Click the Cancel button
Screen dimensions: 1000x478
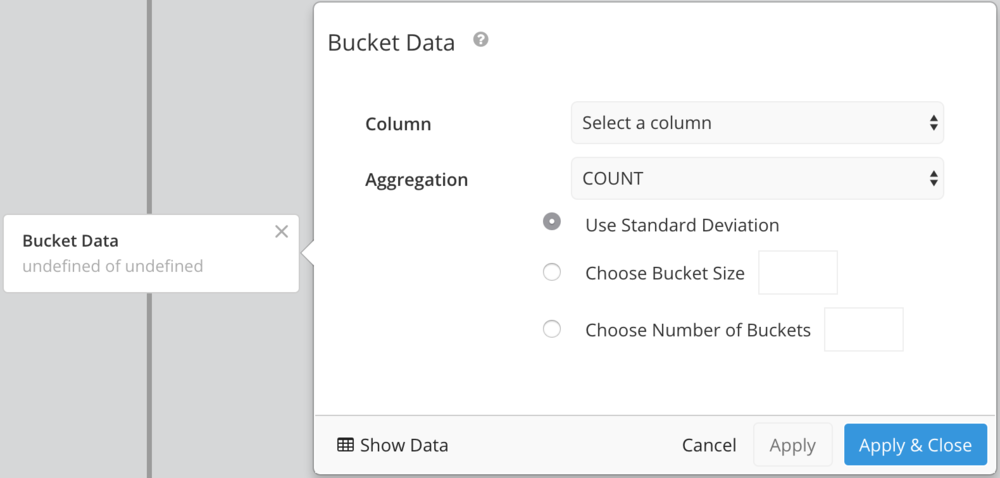(x=709, y=445)
